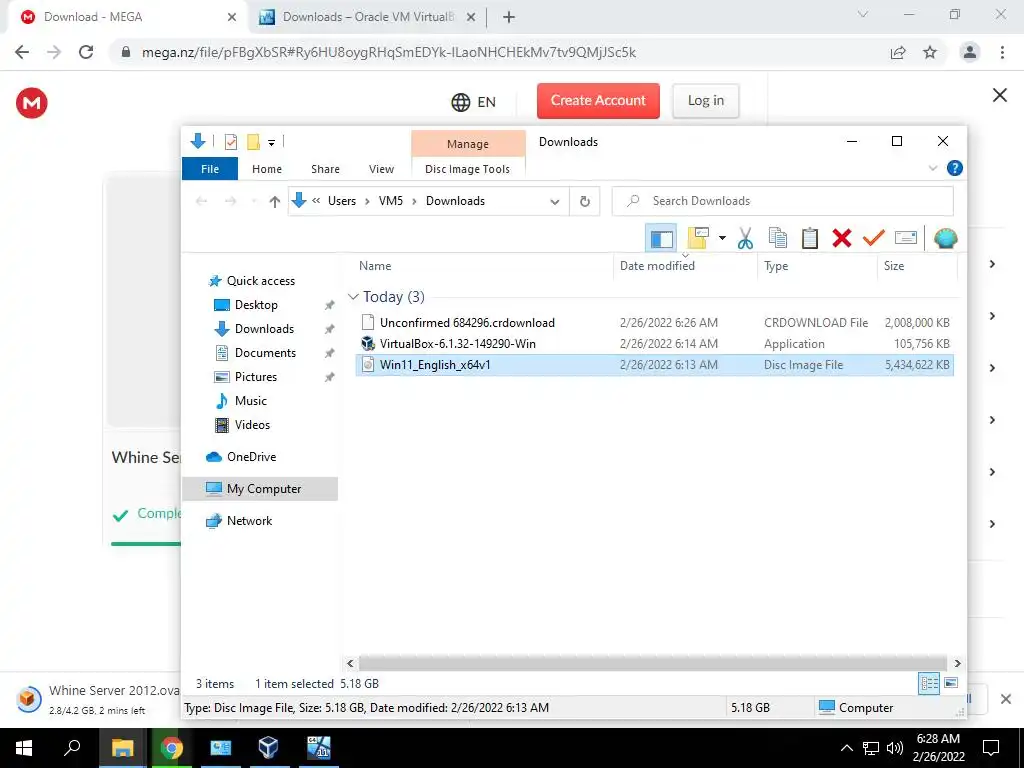Viewport: 1024px width, 768px height.
Task: Open a new Chrome tab
Action: click(509, 17)
